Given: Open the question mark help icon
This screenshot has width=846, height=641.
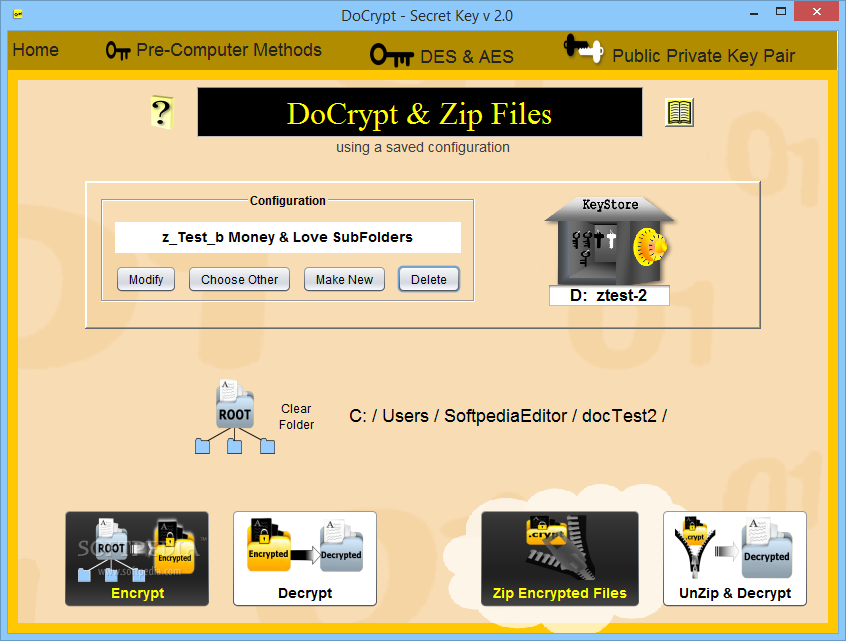Looking at the screenshot, I should 162,112.
